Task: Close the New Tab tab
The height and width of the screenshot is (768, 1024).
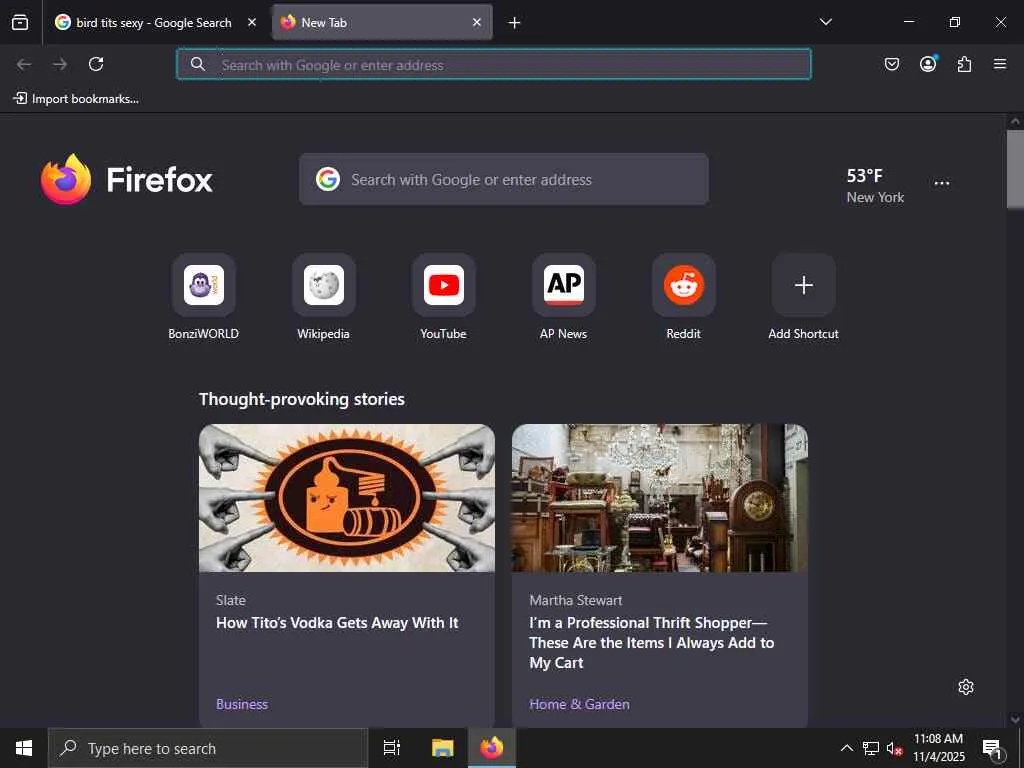Action: click(x=477, y=22)
